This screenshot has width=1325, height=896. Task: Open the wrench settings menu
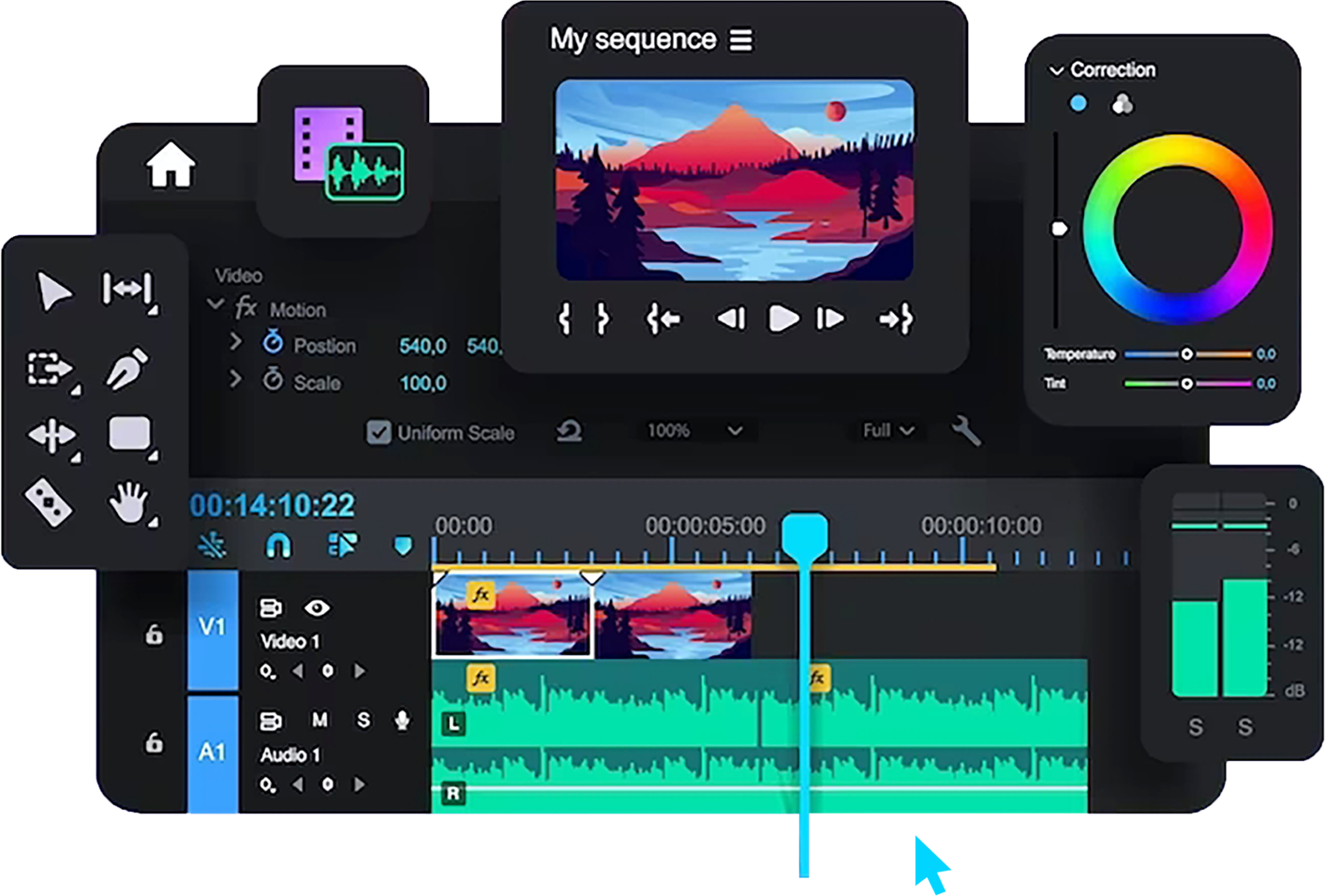[x=965, y=431]
